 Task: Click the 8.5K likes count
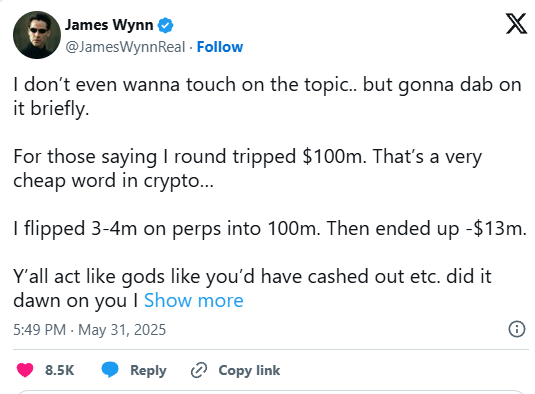click(59, 370)
